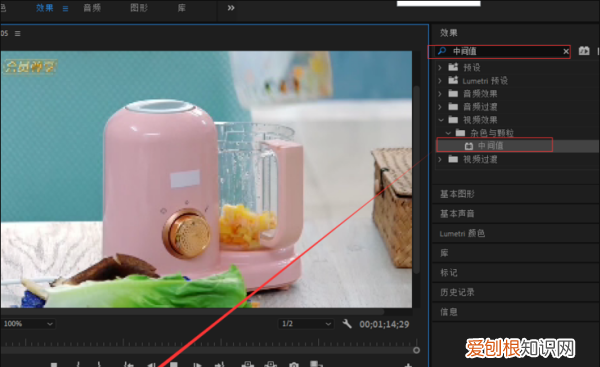Click the 音频效果 folder icon
The height and width of the screenshot is (367, 600).
(453, 93)
